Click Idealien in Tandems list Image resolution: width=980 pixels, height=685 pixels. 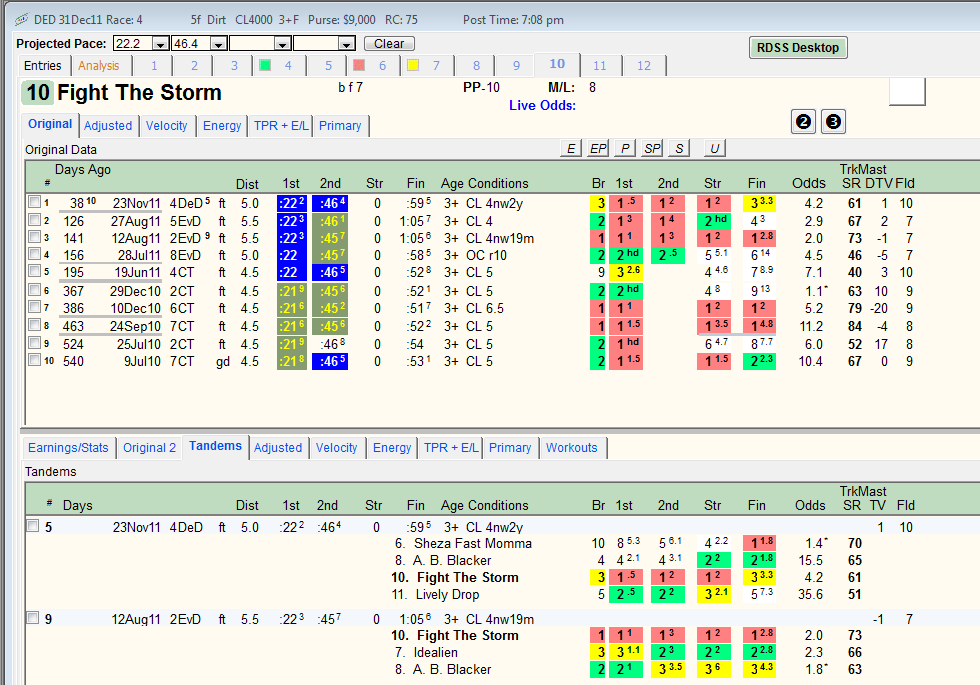436,652
